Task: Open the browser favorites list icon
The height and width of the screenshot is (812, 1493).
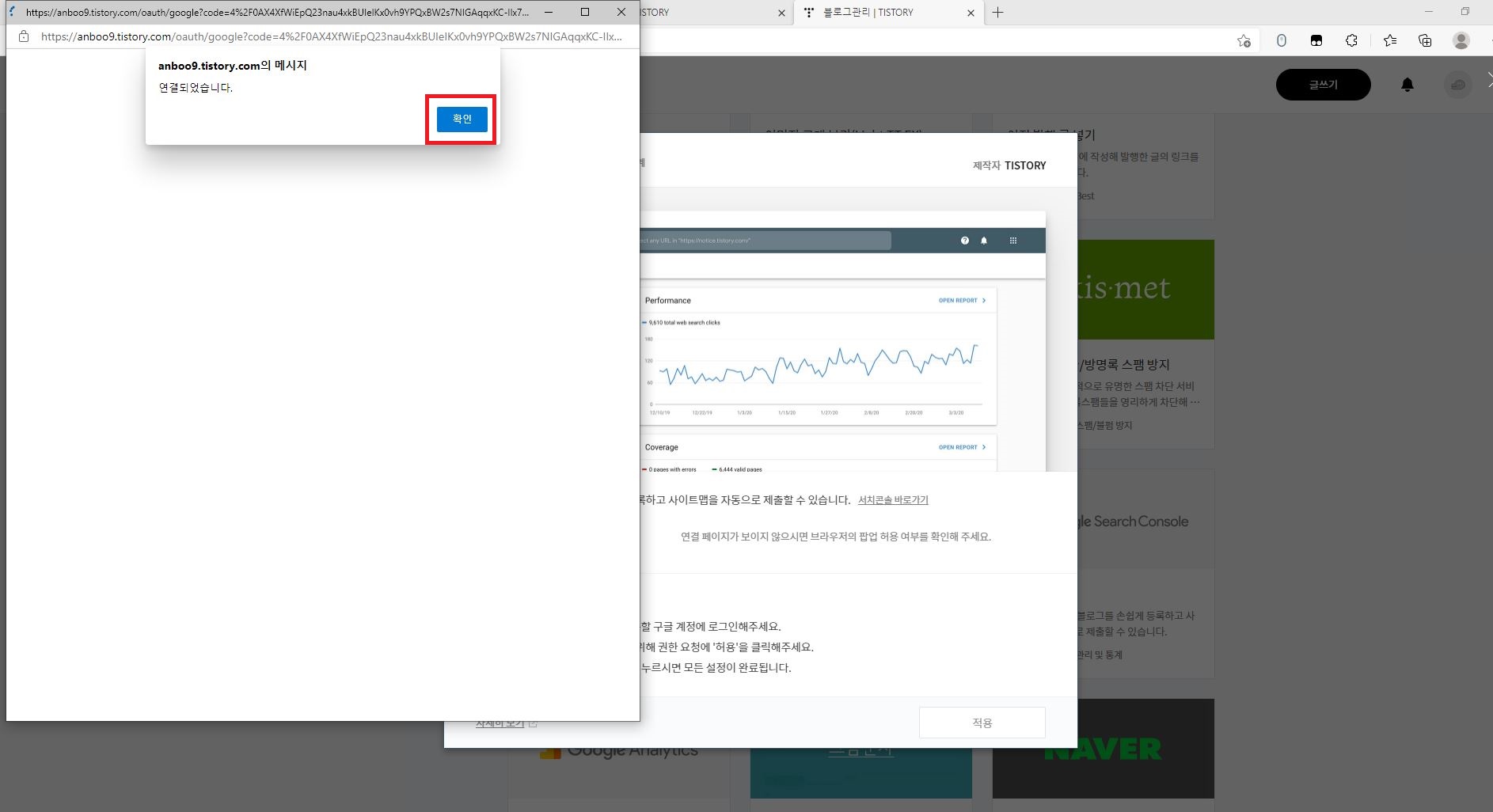Action: click(1389, 40)
